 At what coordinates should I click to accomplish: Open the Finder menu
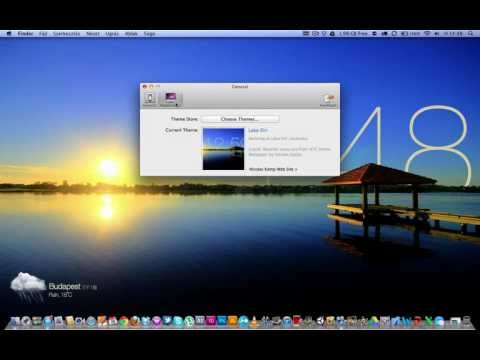click(x=25, y=34)
